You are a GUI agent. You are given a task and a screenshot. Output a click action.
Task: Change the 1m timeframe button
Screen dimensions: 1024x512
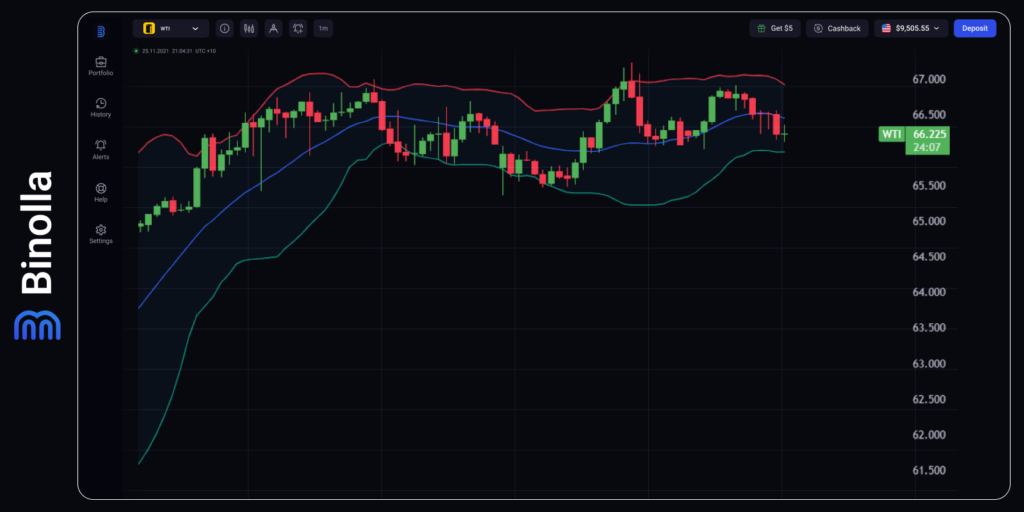click(323, 29)
